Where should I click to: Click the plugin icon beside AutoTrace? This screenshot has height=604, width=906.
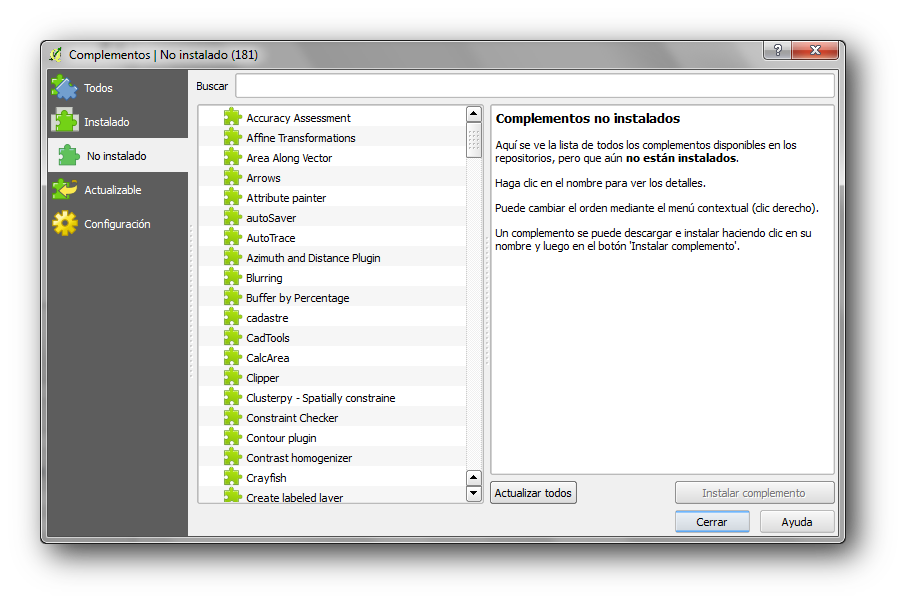tap(232, 237)
